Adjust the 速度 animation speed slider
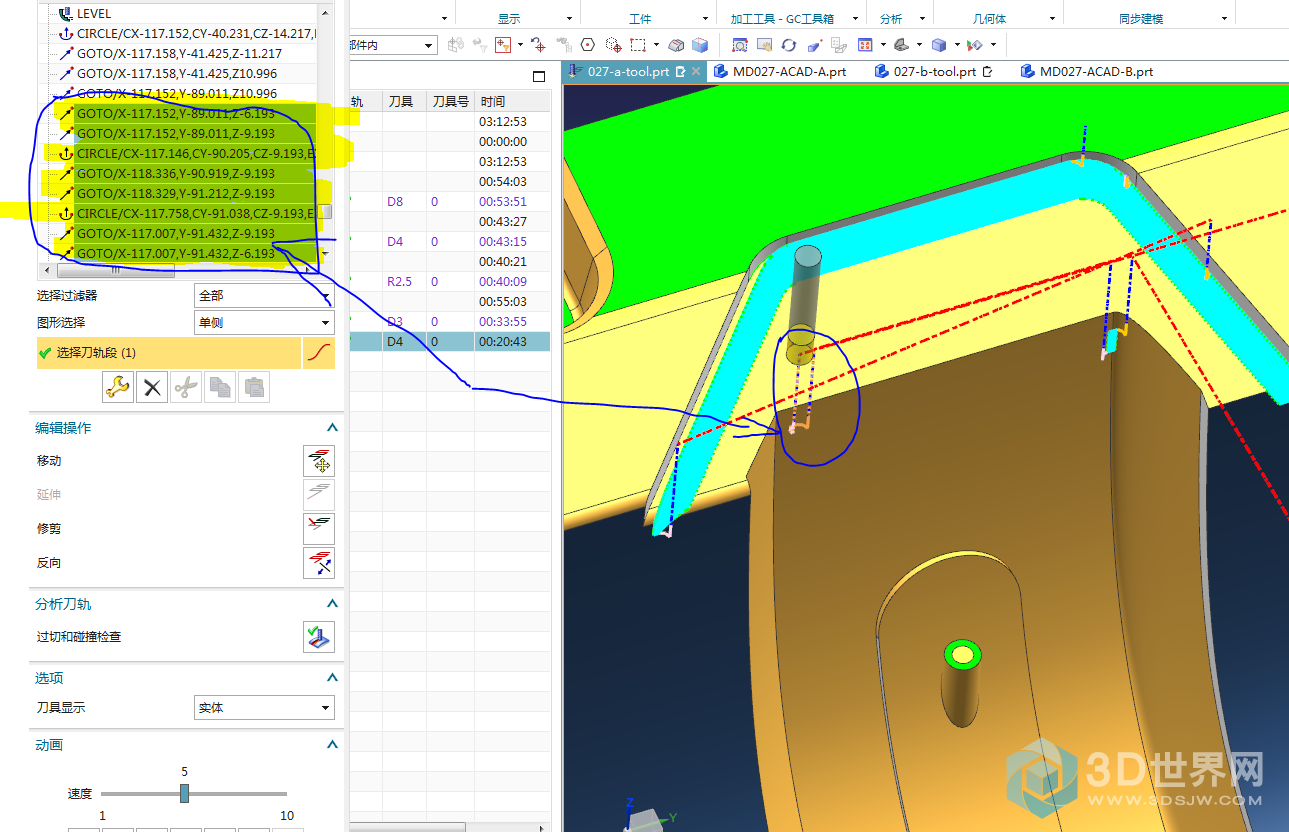This screenshot has height=832, width=1289. 184,793
